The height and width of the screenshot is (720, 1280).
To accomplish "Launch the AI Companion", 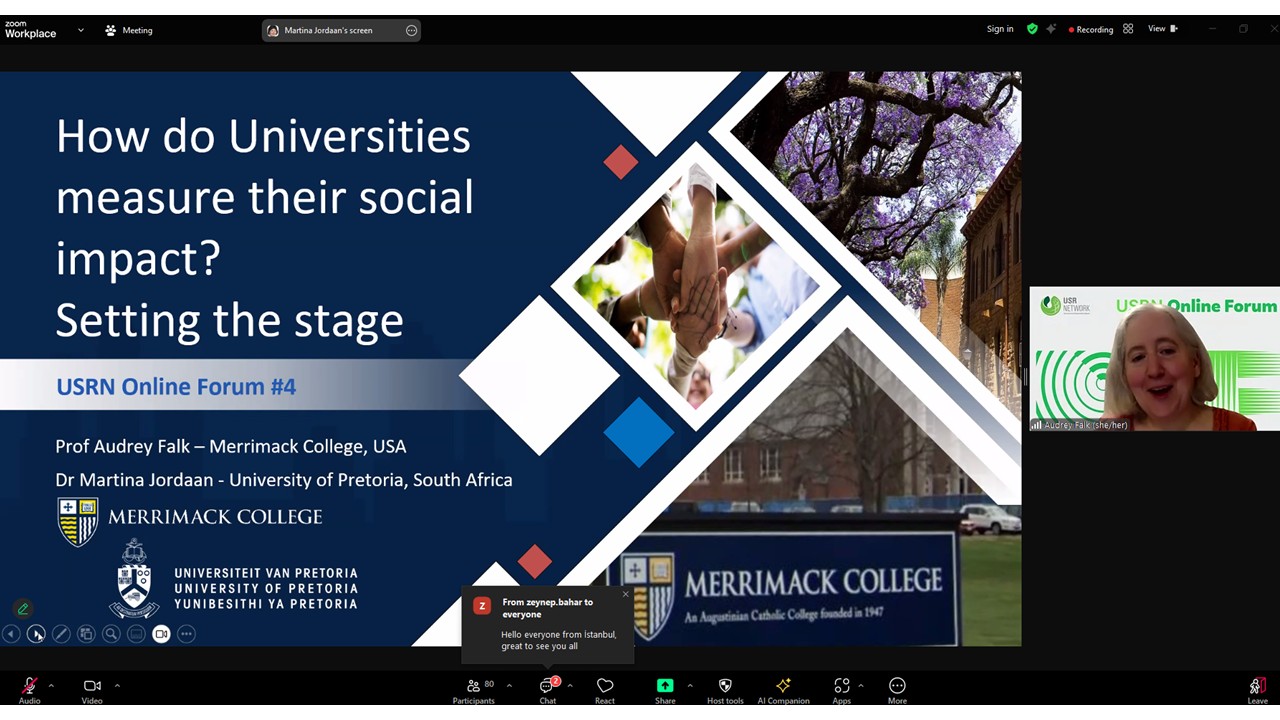I will [x=783, y=686].
